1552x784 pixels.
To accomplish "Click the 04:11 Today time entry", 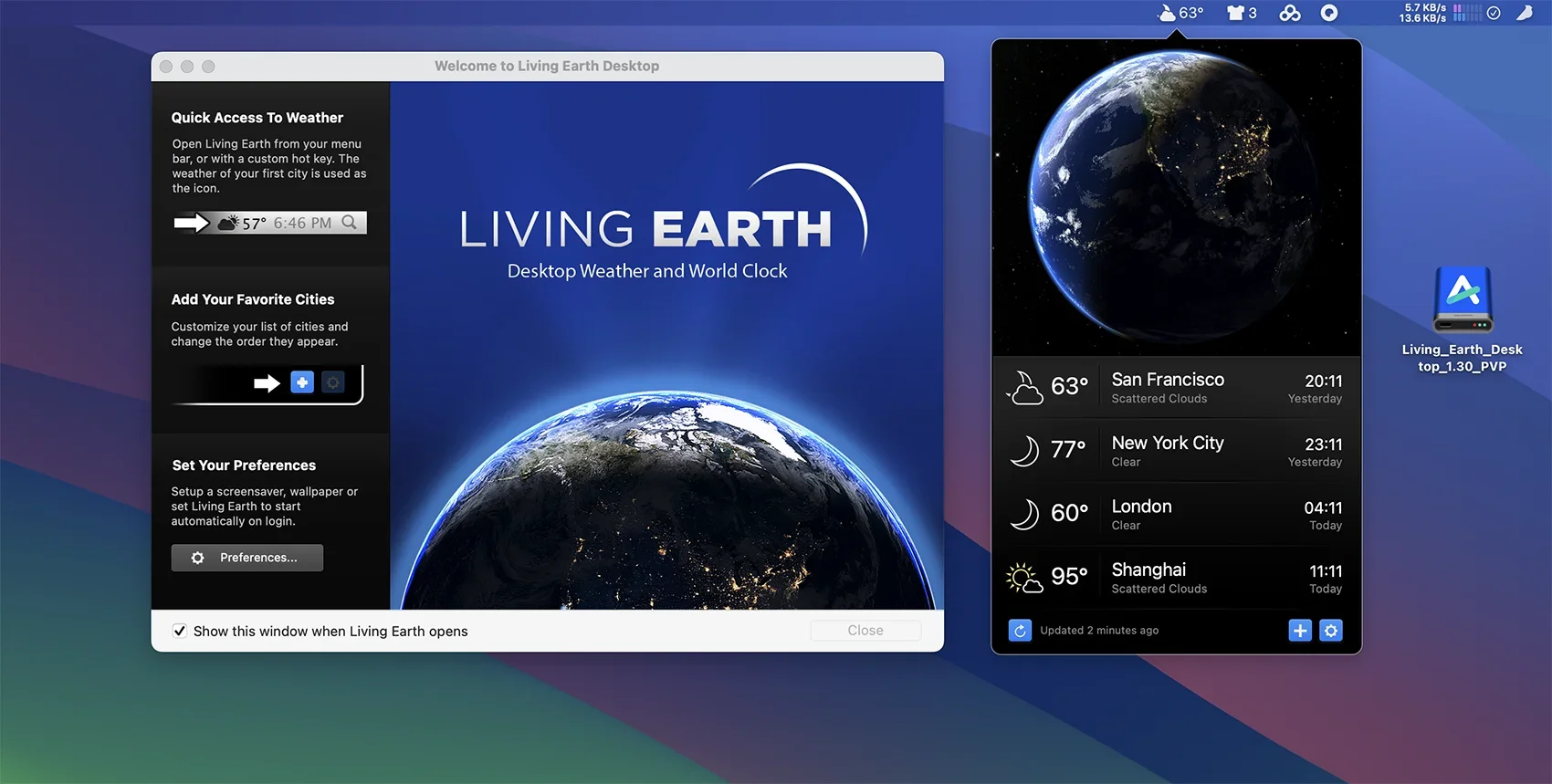I will click(x=1323, y=516).
